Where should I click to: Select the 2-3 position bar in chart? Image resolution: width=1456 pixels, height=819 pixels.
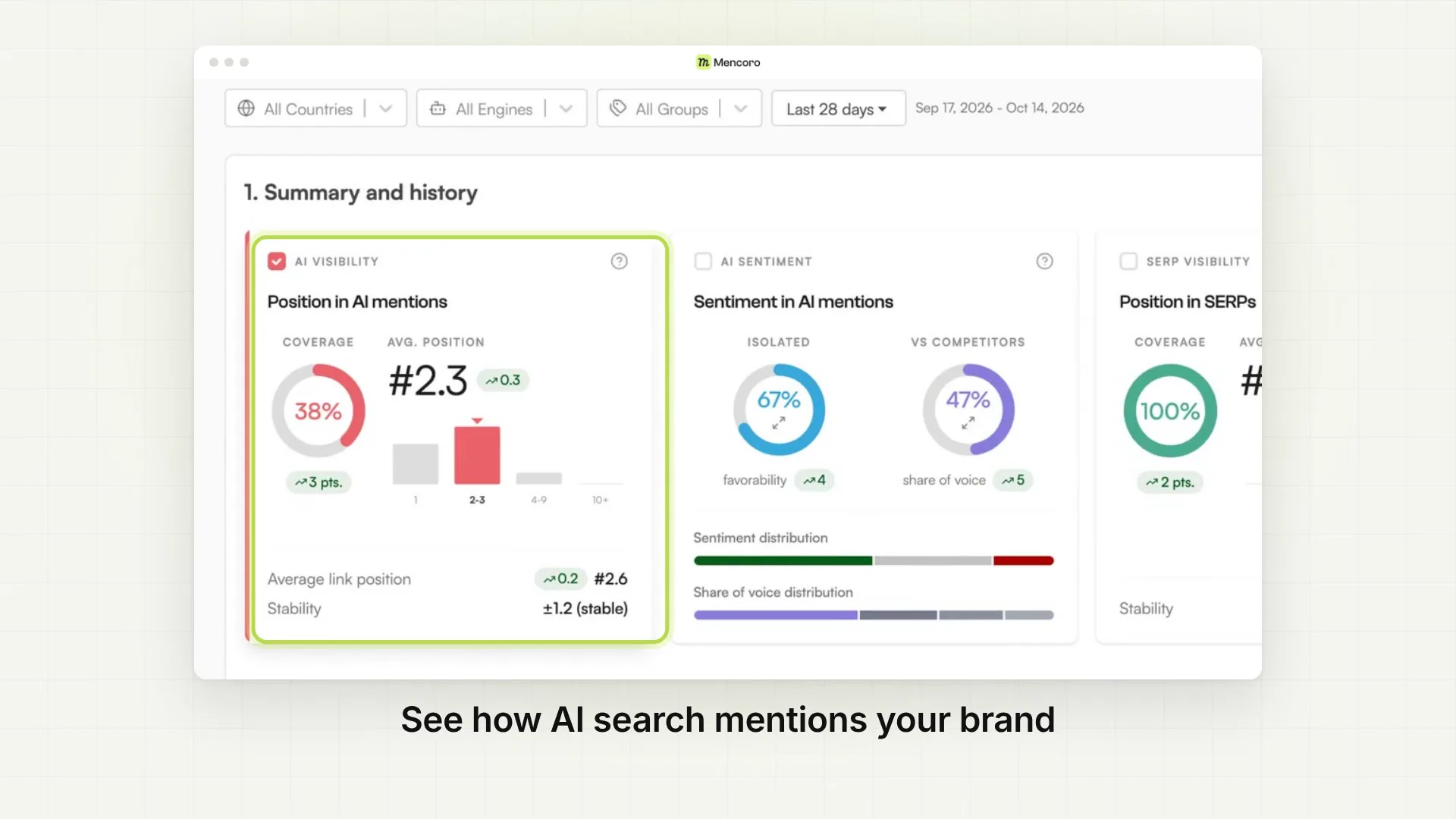(477, 455)
